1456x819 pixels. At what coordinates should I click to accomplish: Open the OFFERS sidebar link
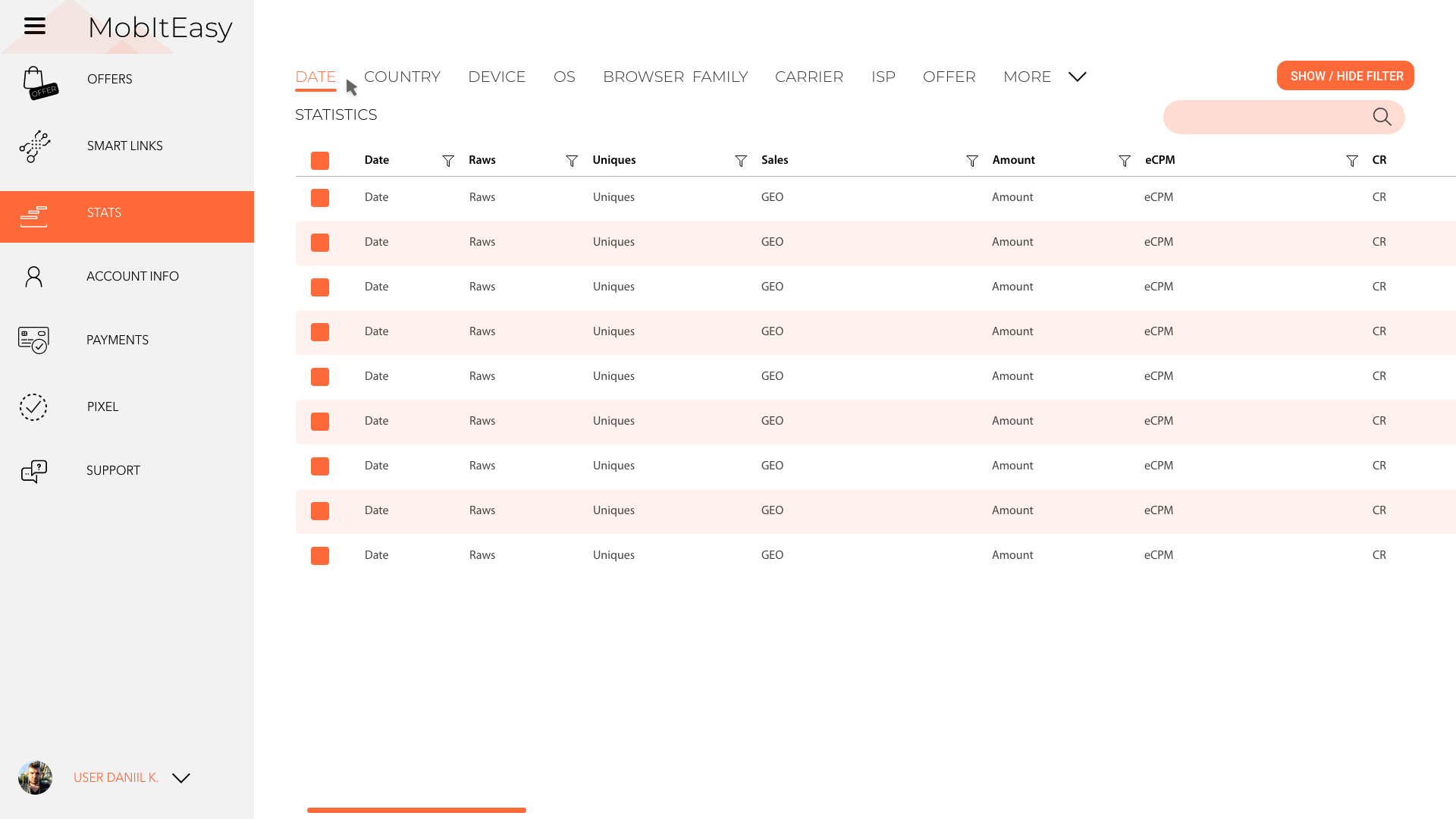[110, 79]
